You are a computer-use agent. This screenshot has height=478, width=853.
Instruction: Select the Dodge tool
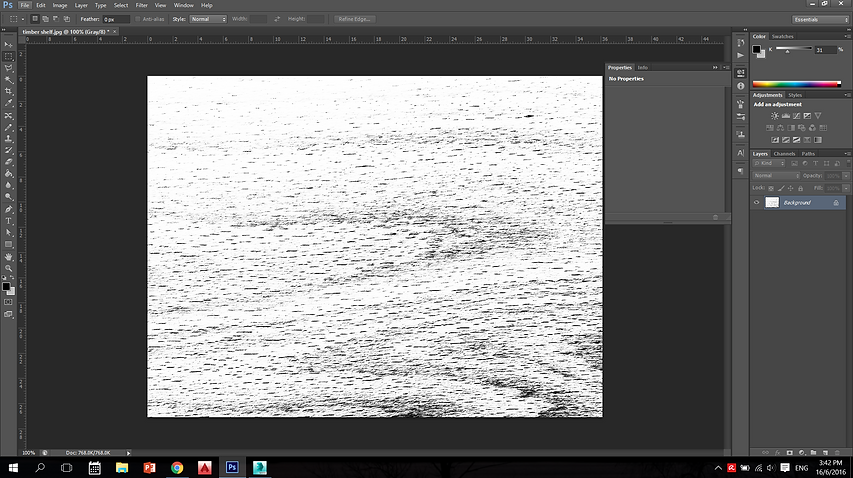tap(9, 197)
